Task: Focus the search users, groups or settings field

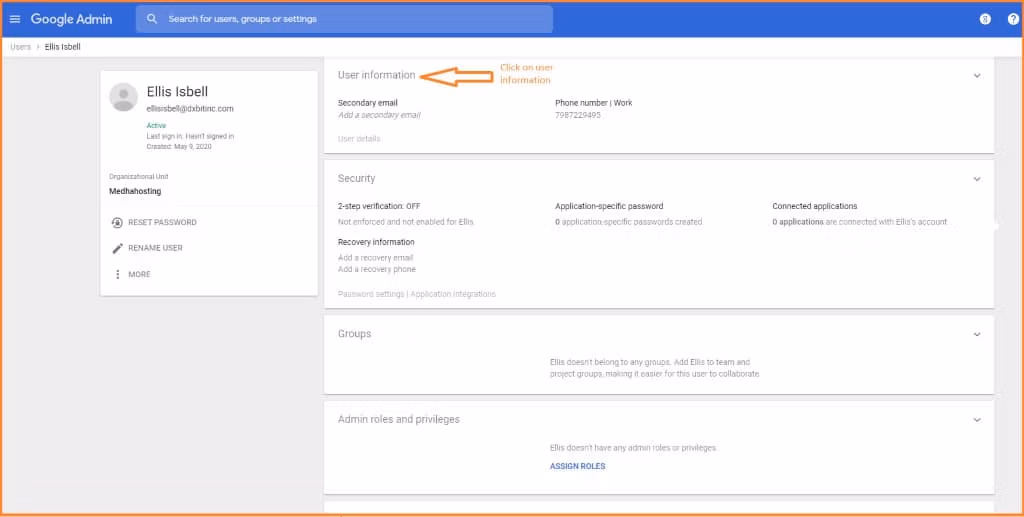Action: (x=350, y=19)
